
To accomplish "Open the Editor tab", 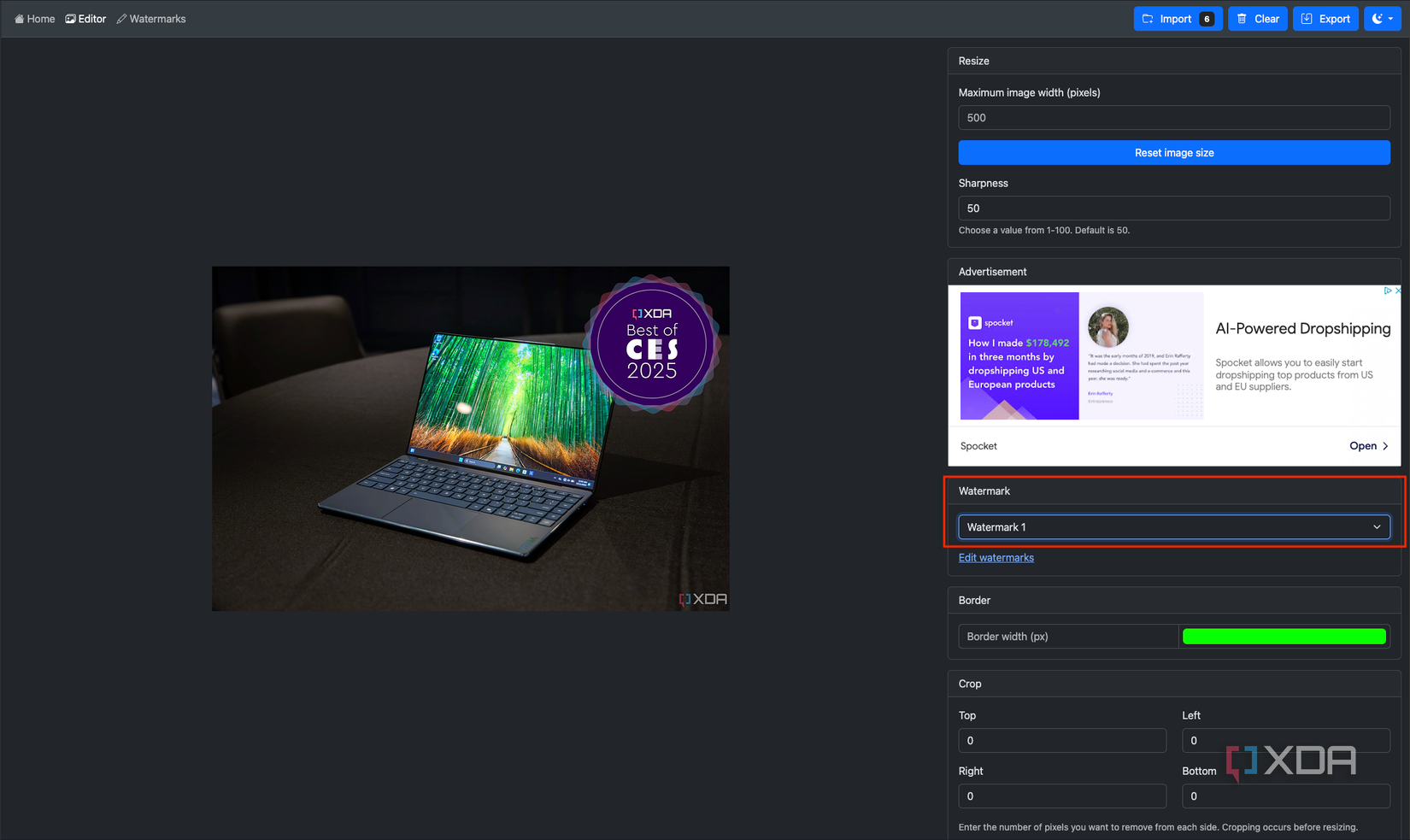I will pos(85,19).
